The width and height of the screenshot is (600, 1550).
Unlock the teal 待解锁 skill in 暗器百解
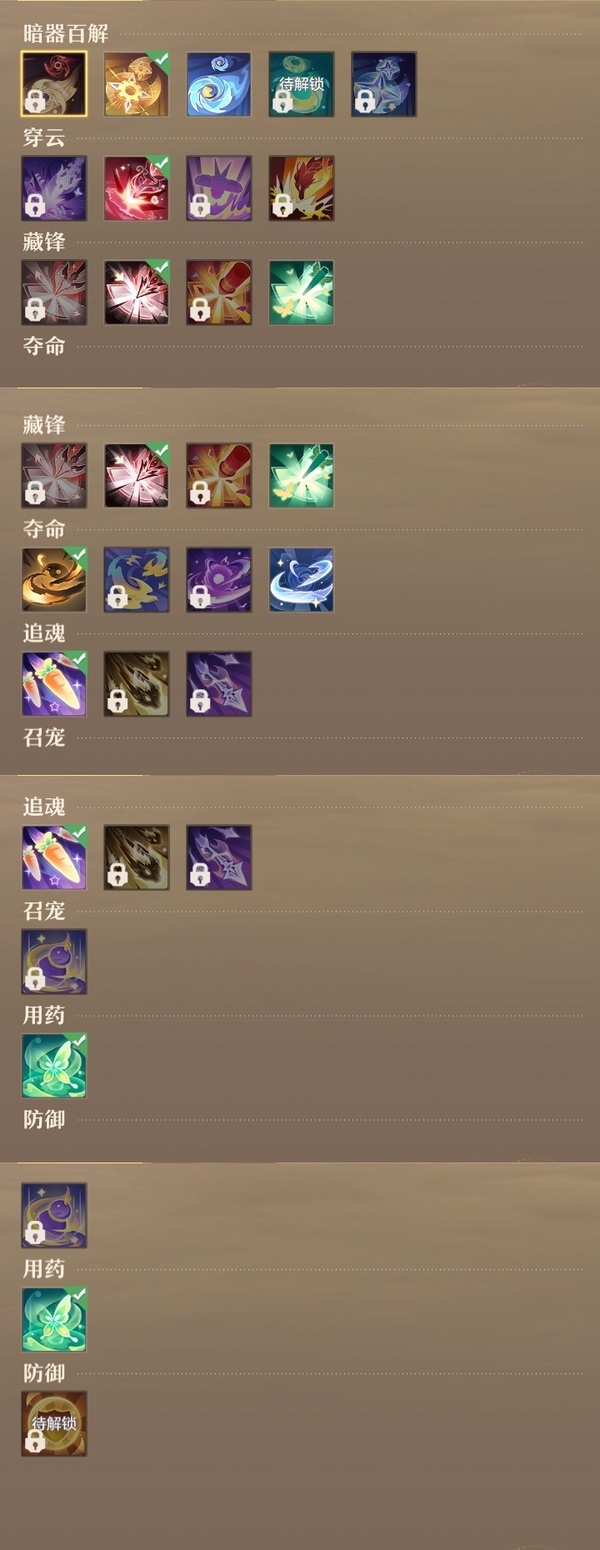click(x=301, y=84)
